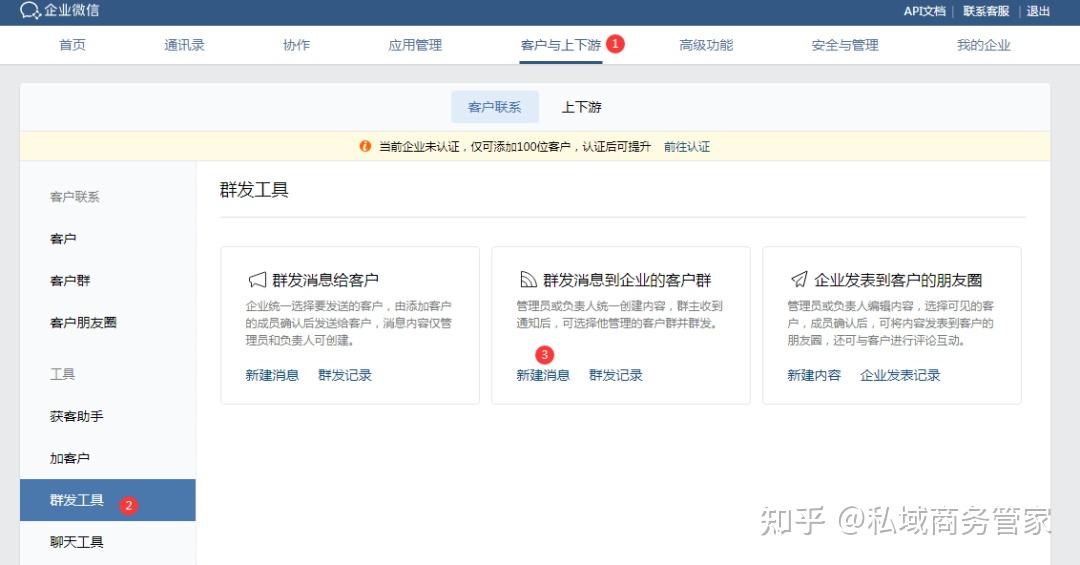Open the 首页 tab

click(x=72, y=45)
